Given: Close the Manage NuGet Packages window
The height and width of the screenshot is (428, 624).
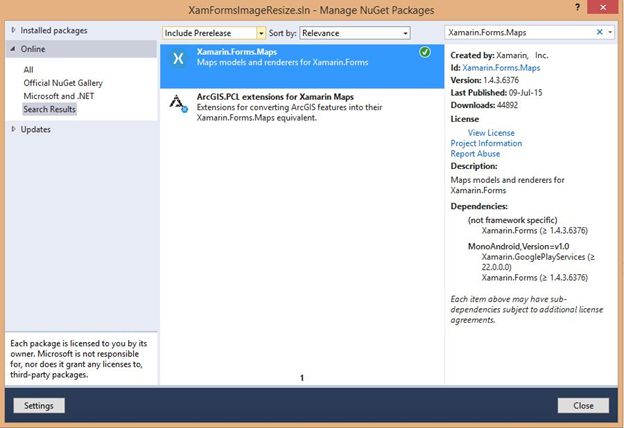Looking at the screenshot, I should (x=603, y=7).
